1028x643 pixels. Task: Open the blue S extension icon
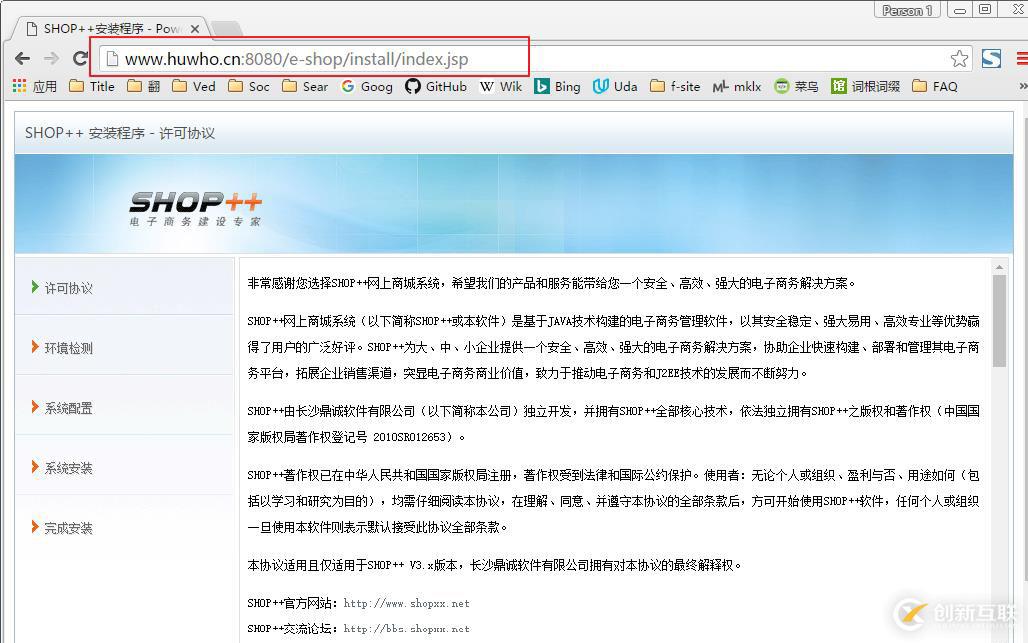point(991,58)
